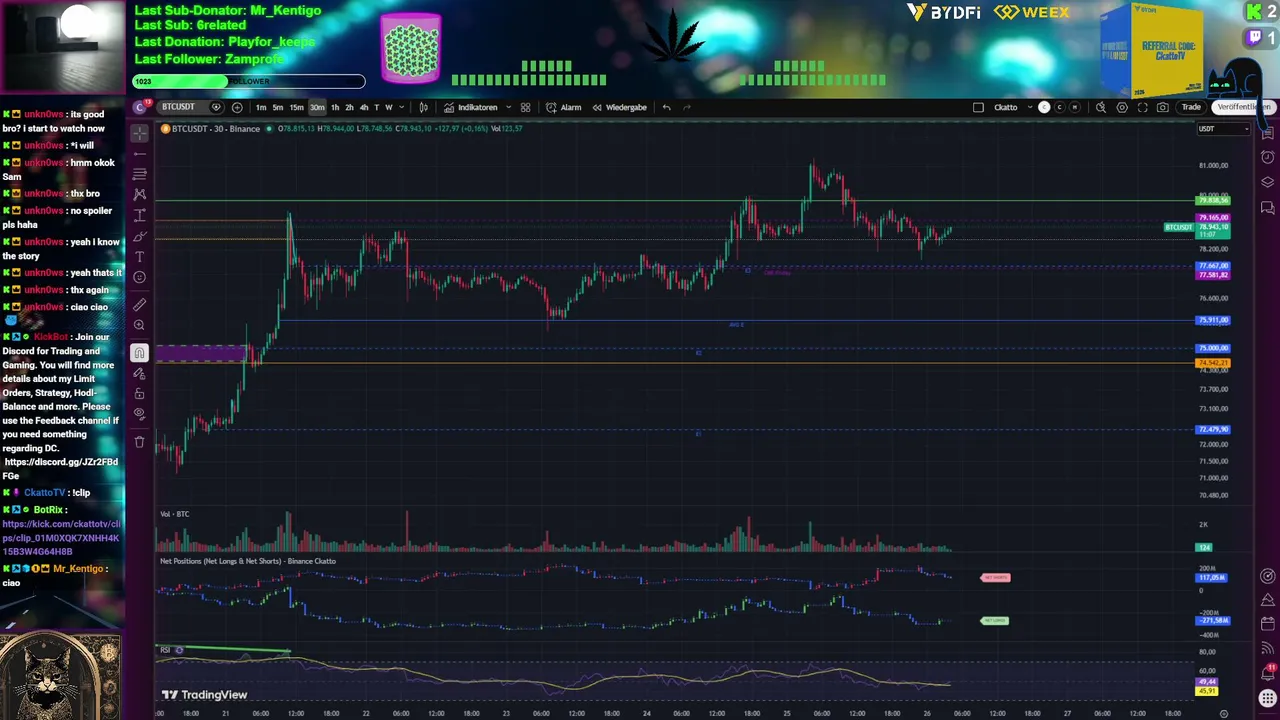Viewport: 1280px width, 720px height.
Task: Switch to the weekly W timeframe
Action: point(389,107)
